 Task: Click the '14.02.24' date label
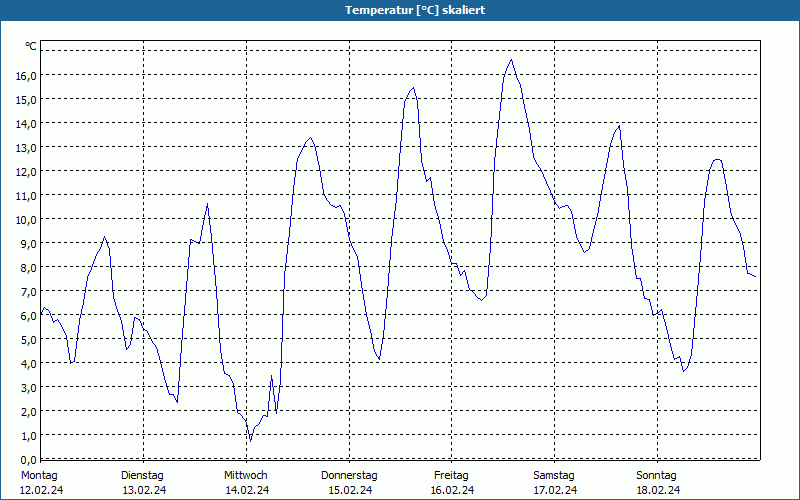click(247, 490)
